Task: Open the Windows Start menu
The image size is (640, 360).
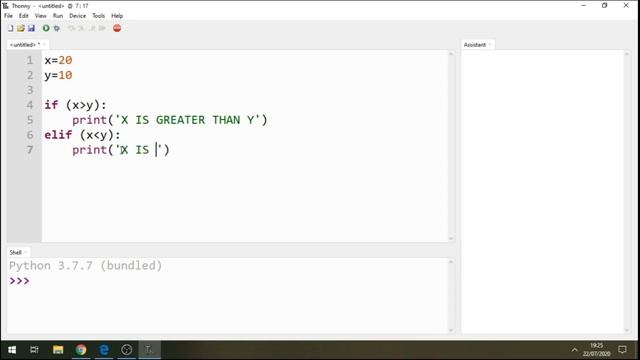Action: [12, 350]
